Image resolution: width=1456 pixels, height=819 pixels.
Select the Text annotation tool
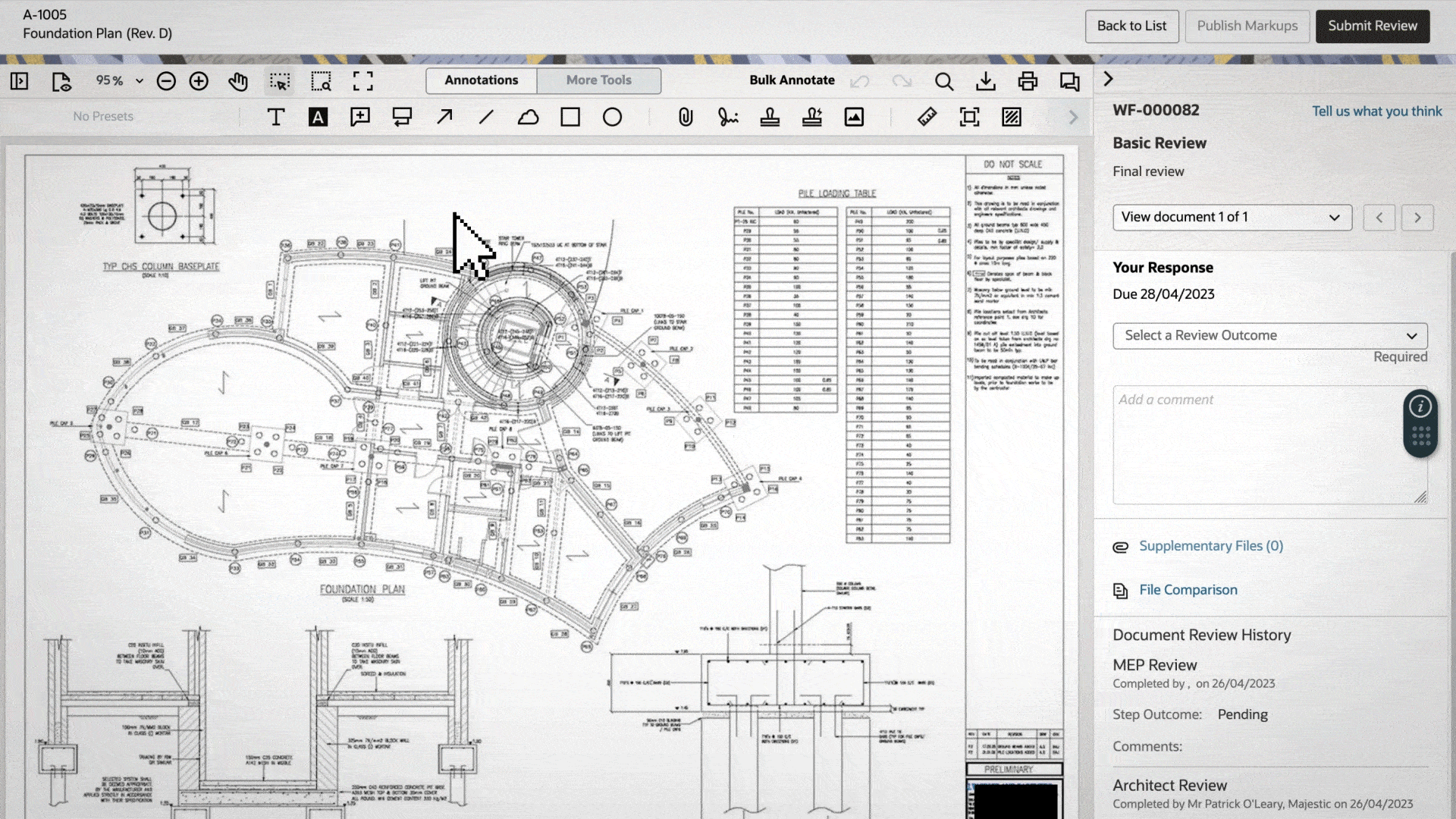[276, 117]
